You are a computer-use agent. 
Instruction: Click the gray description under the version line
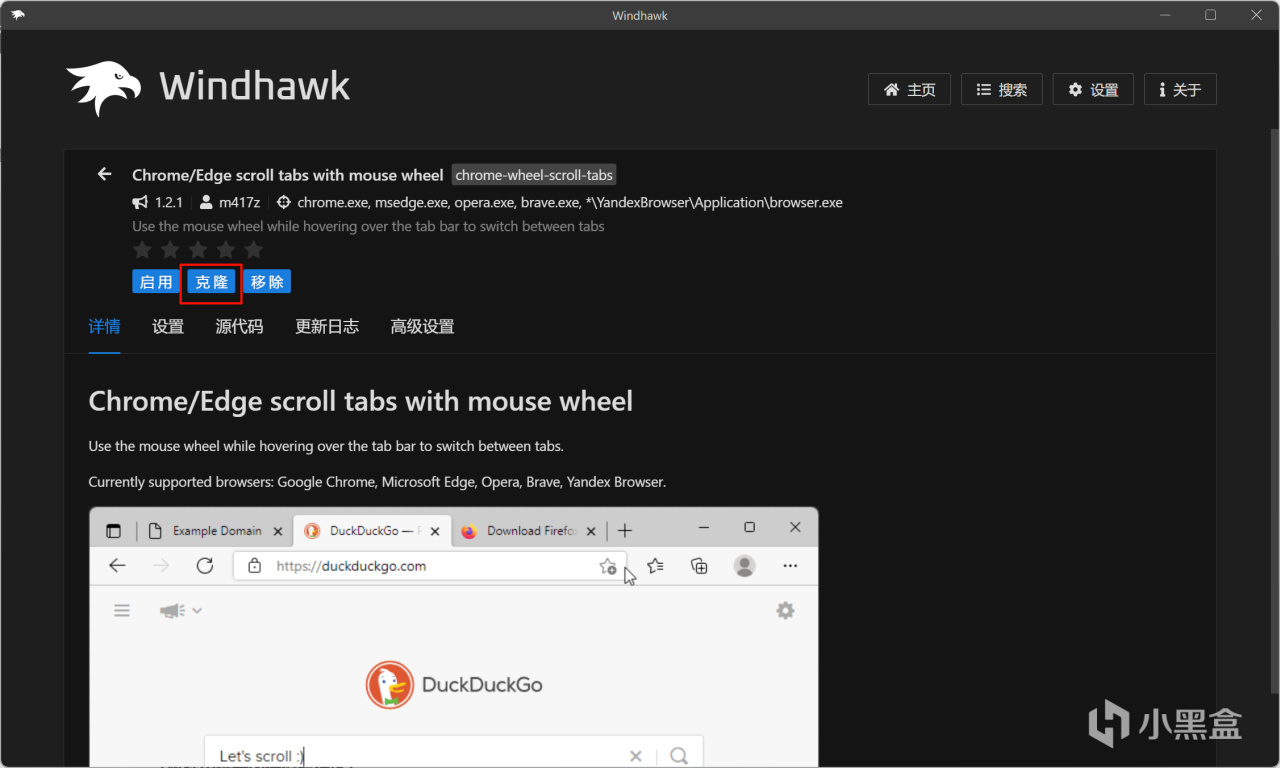[368, 226]
